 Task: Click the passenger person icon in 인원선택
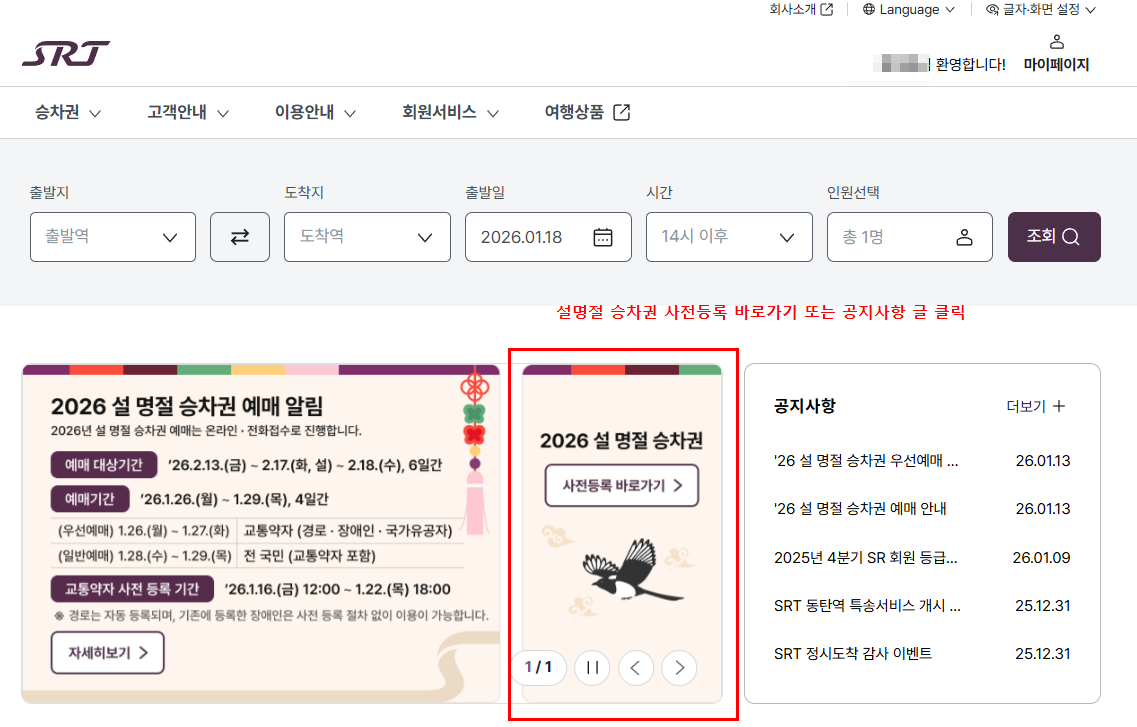click(964, 237)
